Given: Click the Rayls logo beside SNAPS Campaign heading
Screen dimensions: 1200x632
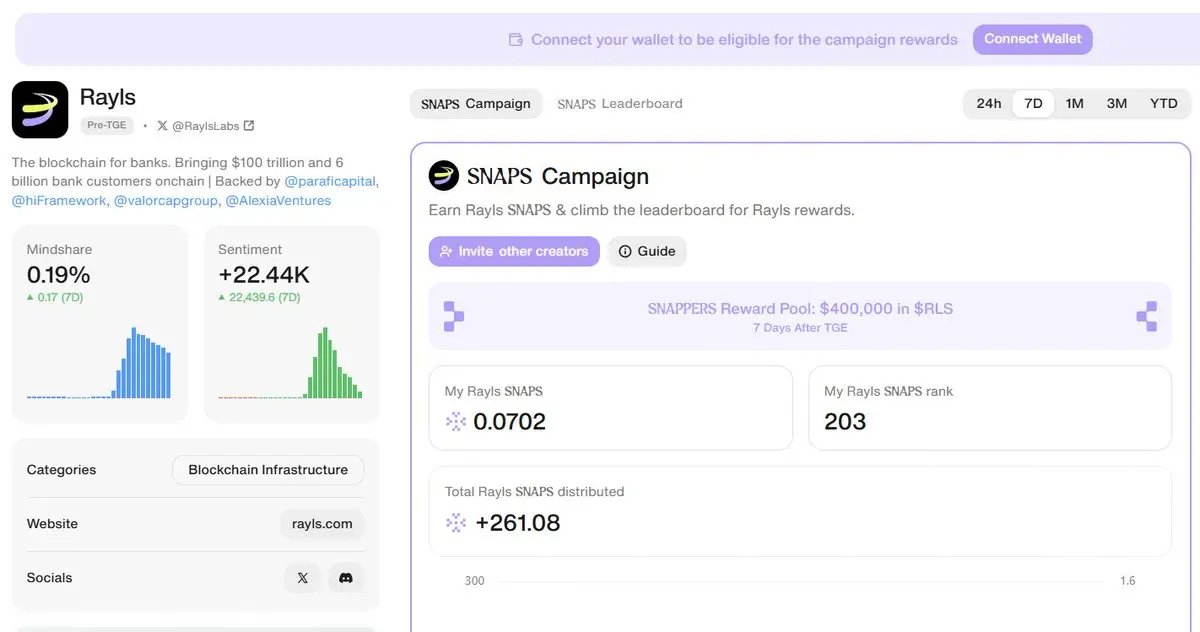Looking at the screenshot, I should [444, 176].
